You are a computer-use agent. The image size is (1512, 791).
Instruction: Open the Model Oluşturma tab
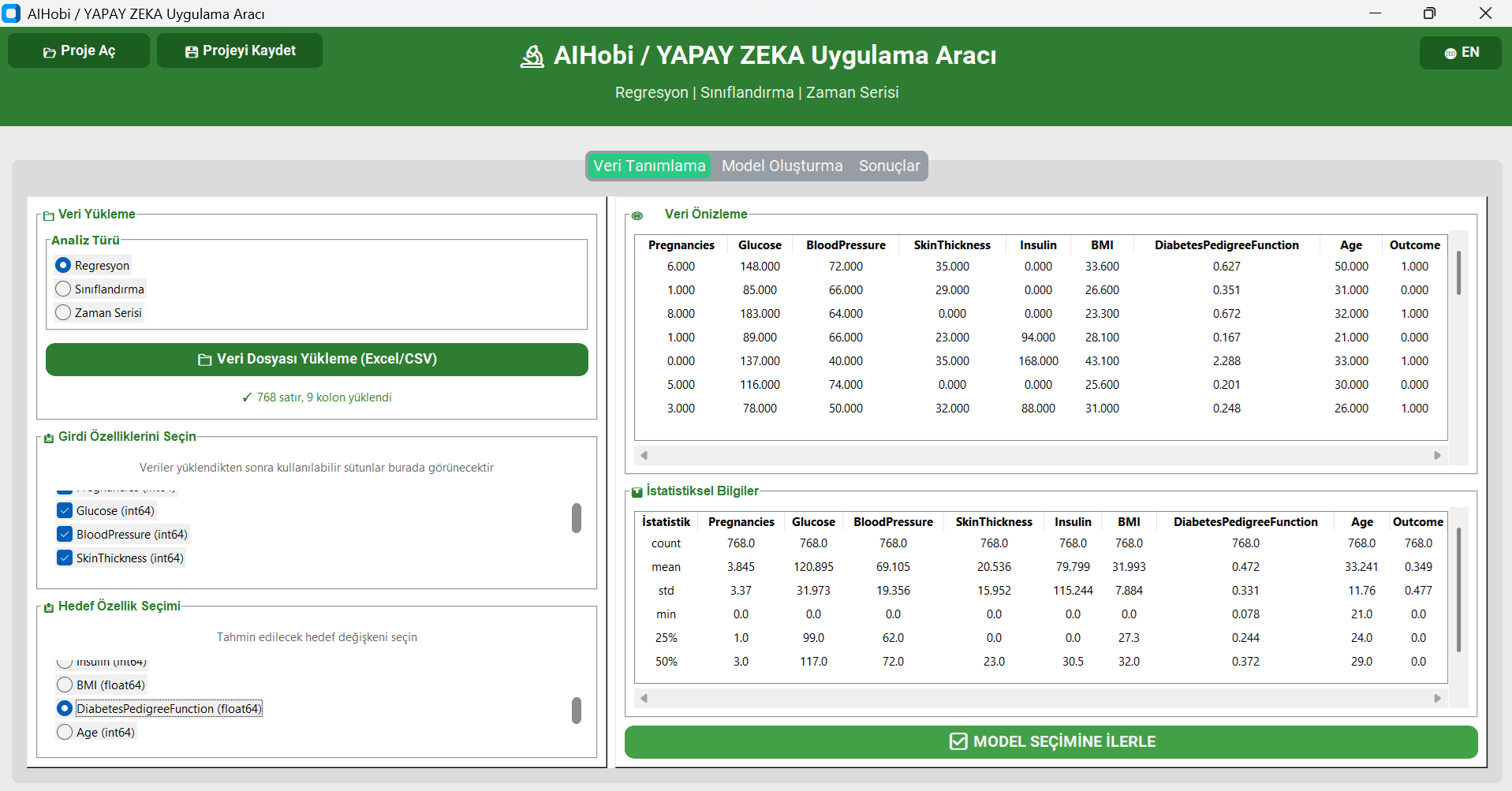click(x=782, y=166)
